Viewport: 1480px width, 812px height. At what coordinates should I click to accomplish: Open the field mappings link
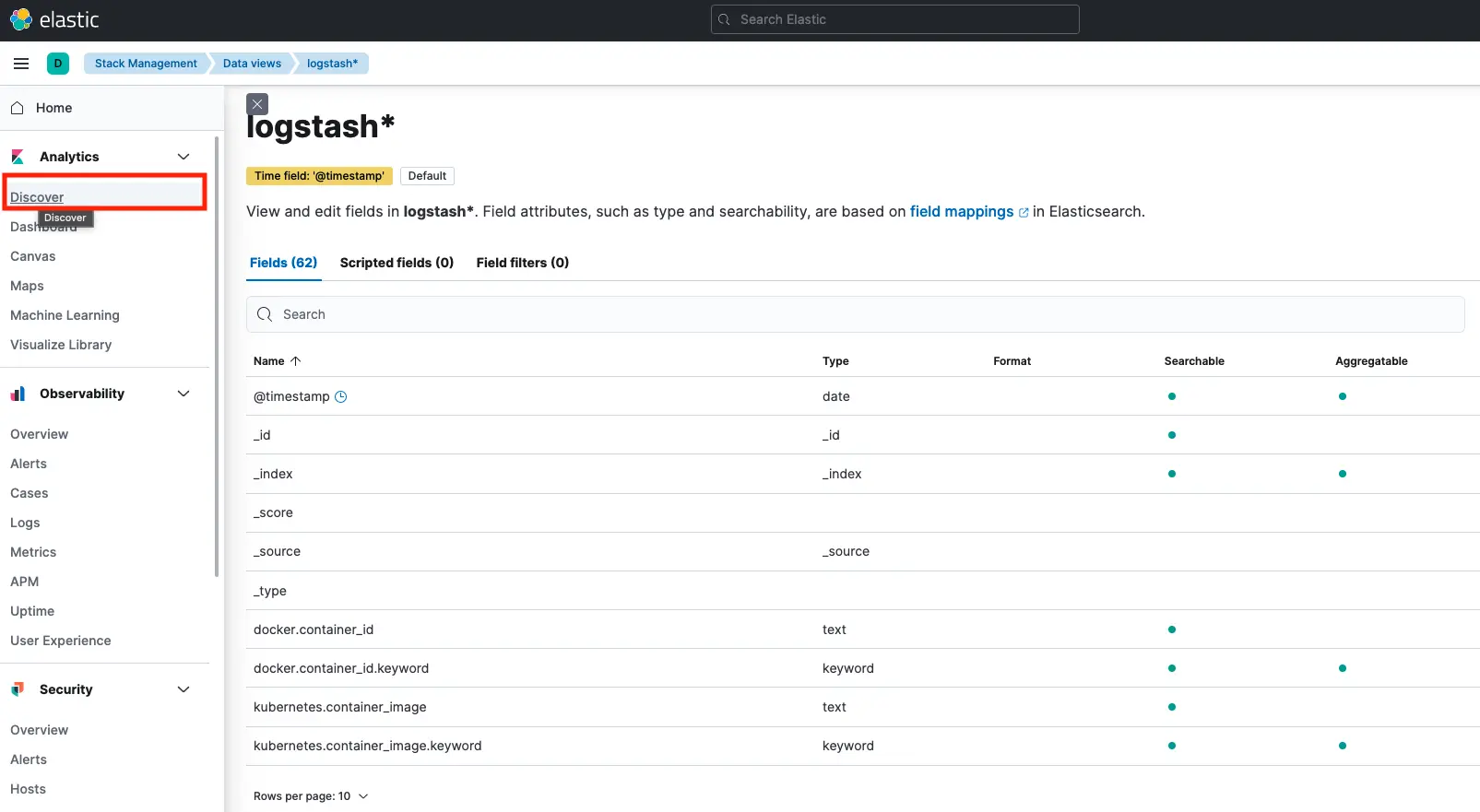point(962,211)
